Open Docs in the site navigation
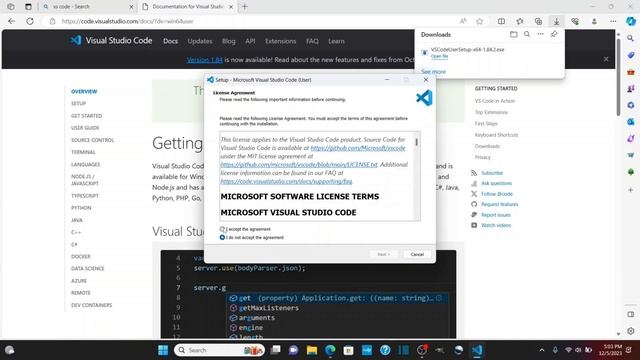Screen dimensions: 640x360 170,41
